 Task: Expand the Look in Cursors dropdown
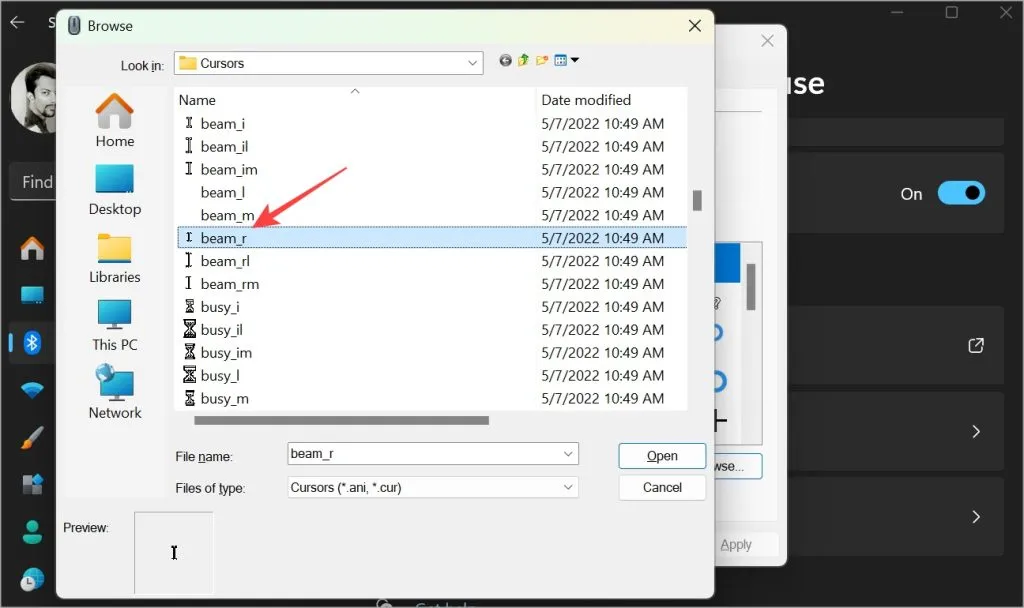pos(472,63)
